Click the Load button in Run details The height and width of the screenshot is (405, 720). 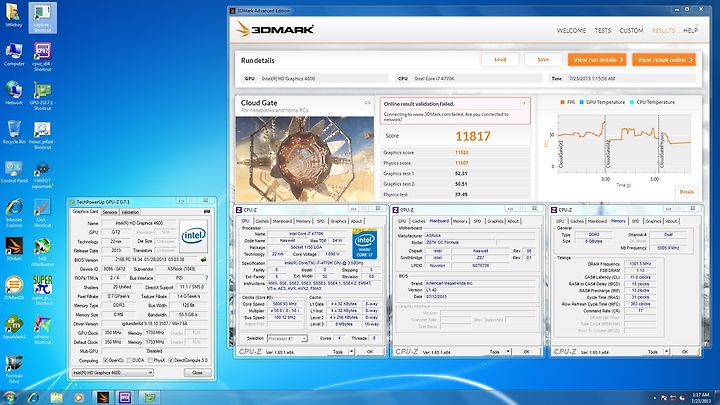[500, 60]
